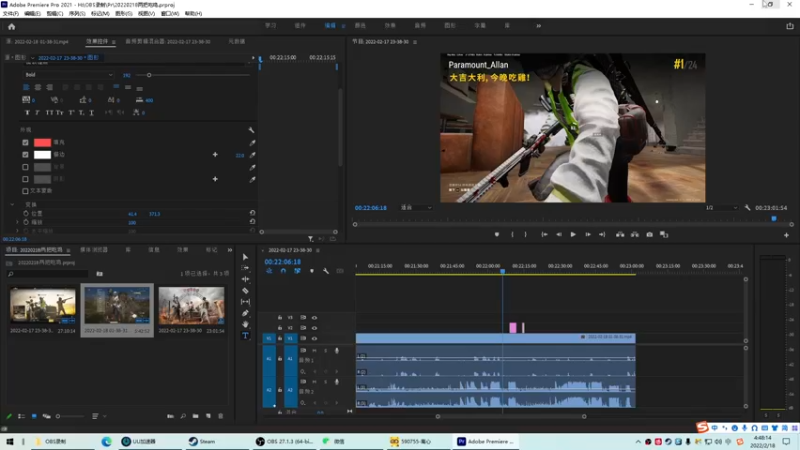Toggle lock on V3 track
The image size is (800, 450).
[x=280, y=318]
